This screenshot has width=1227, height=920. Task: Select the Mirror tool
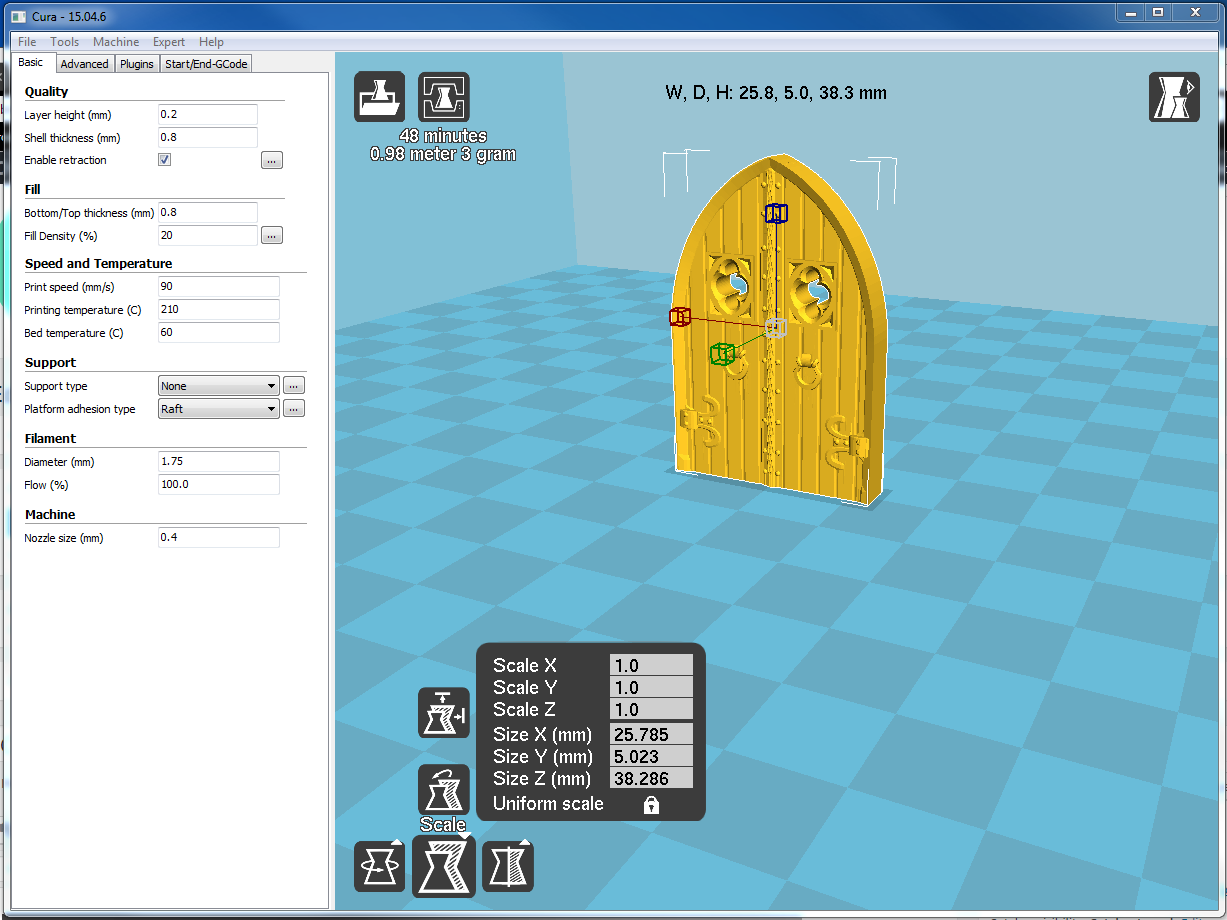pyautogui.click(x=508, y=866)
